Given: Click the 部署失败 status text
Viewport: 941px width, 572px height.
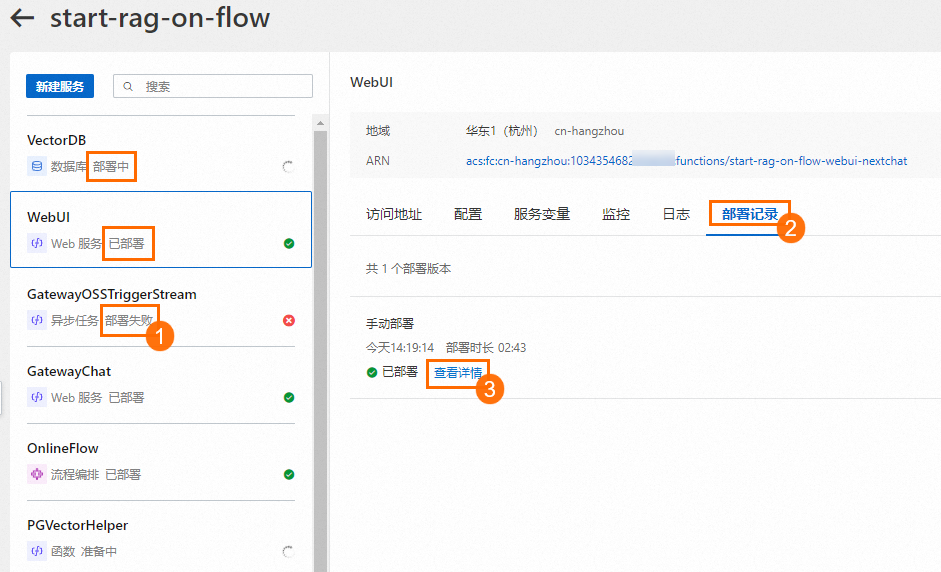Looking at the screenshot, I should tap(129, 321).
